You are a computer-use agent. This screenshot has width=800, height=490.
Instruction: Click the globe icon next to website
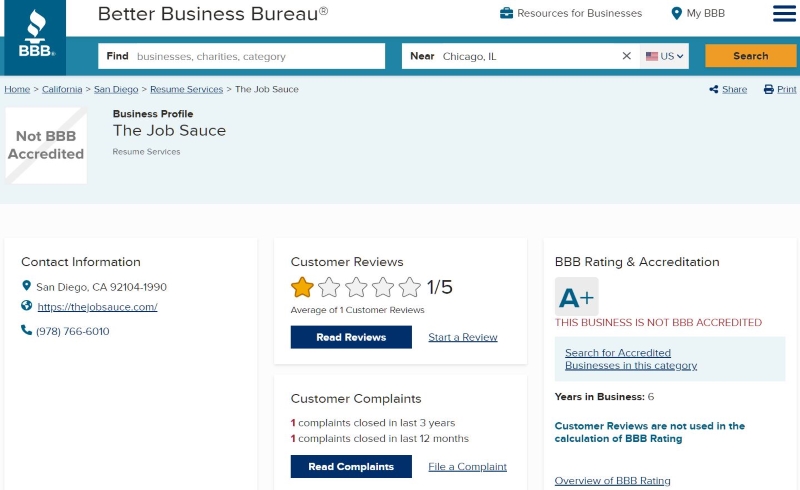(27, 305)
